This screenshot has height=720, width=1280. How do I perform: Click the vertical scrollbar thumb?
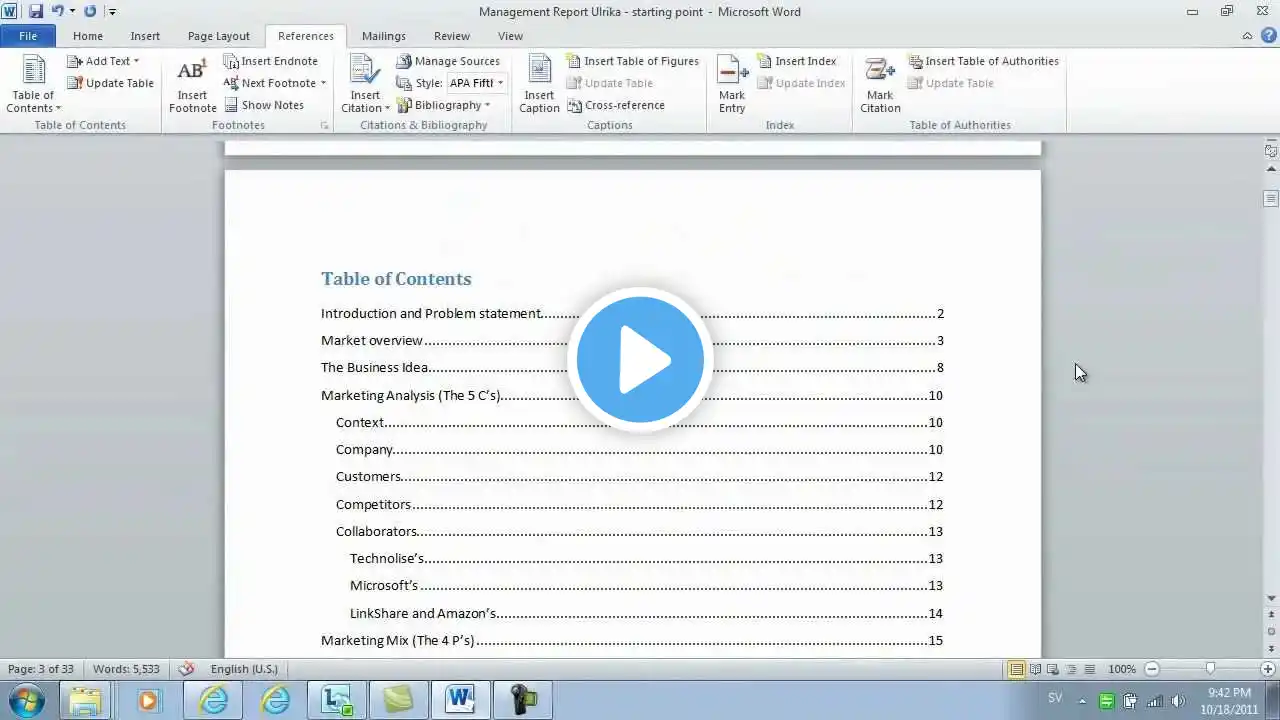tap(1271, 199)
